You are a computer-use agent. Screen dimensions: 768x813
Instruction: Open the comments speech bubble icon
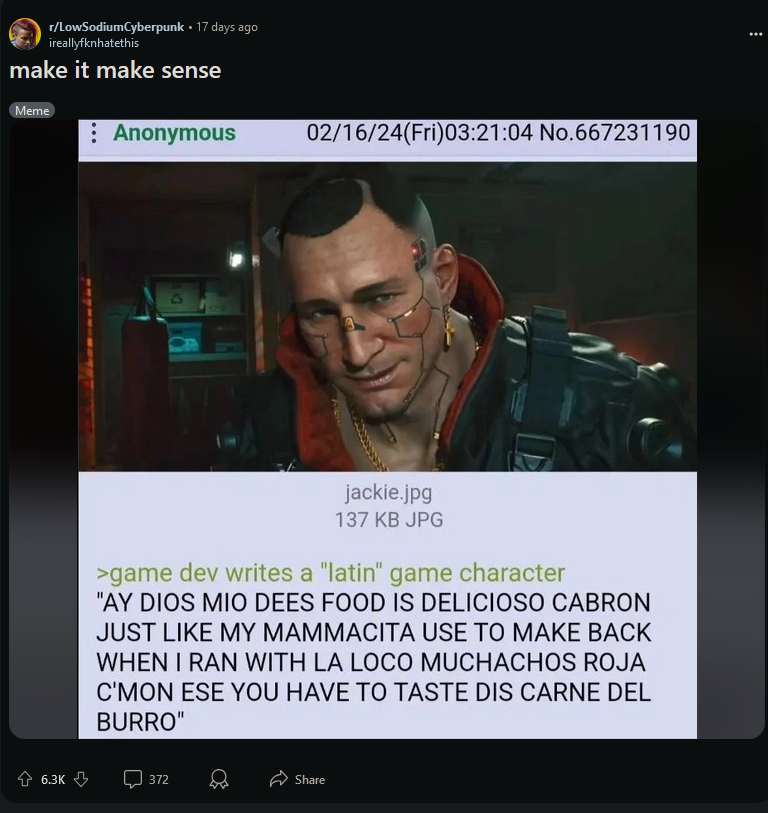coord(132,779)
